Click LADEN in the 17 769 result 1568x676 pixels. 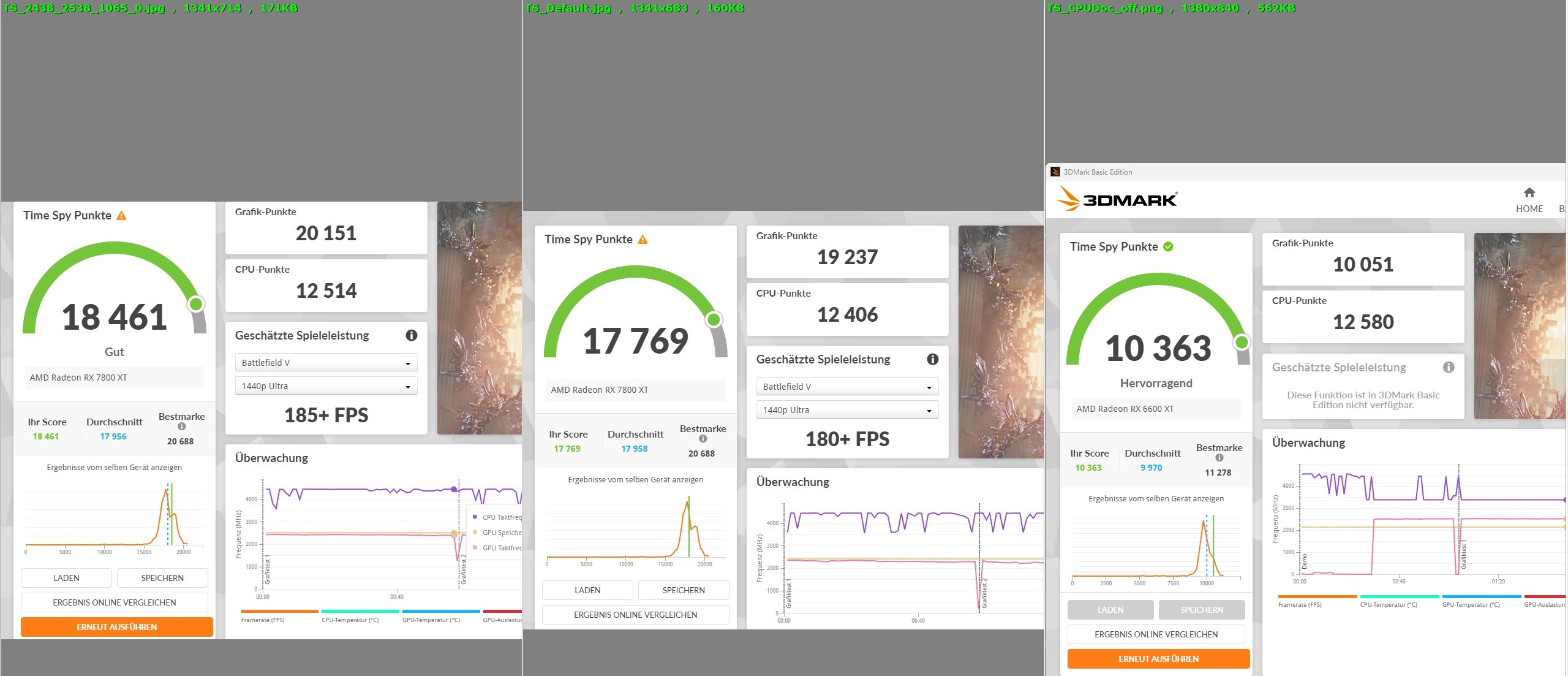point(587,590)
